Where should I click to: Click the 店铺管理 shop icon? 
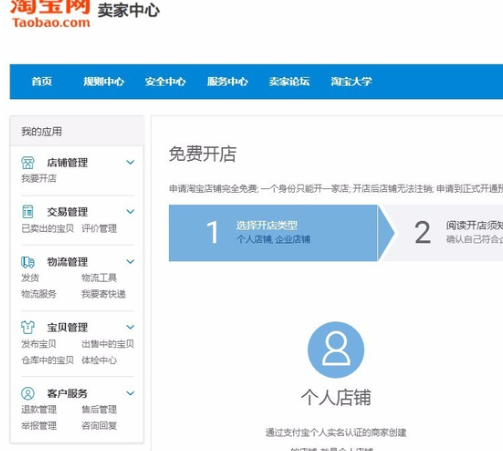tap(28, 163)
